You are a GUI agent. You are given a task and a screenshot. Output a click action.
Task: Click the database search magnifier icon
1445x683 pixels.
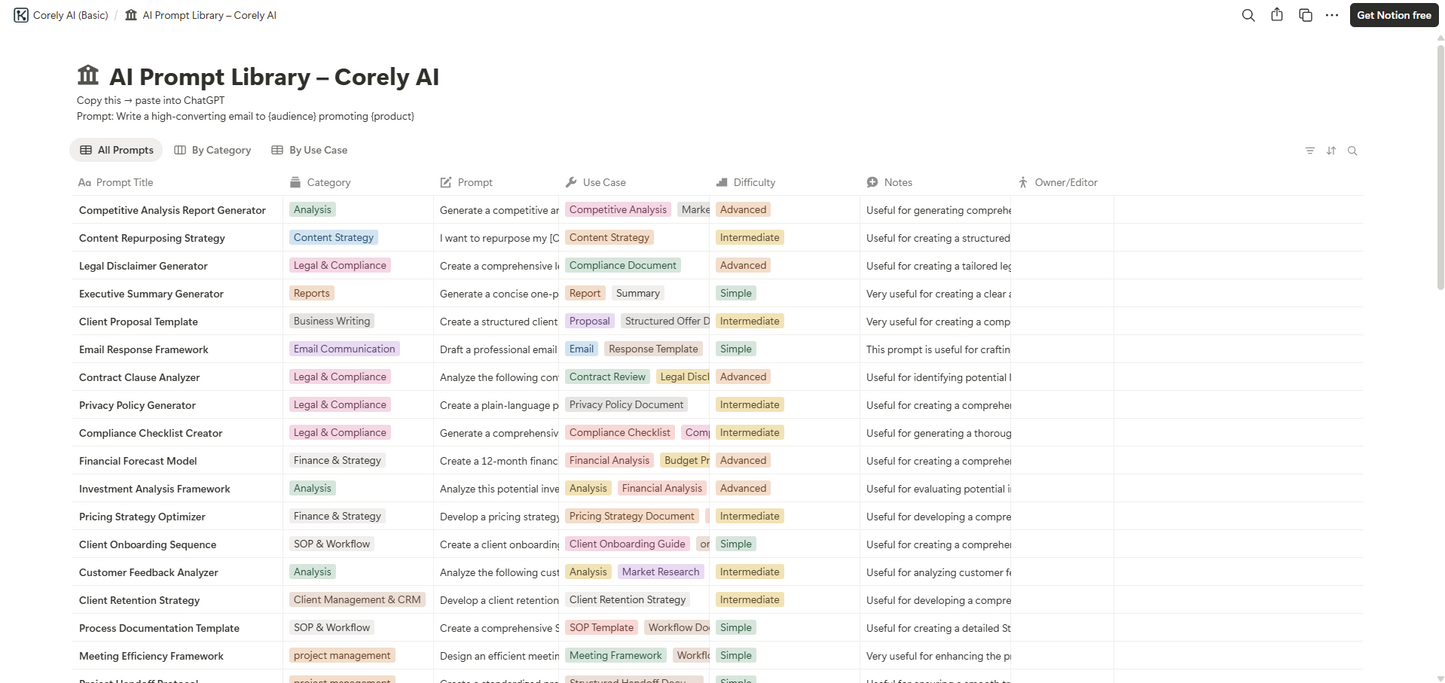1352,151
